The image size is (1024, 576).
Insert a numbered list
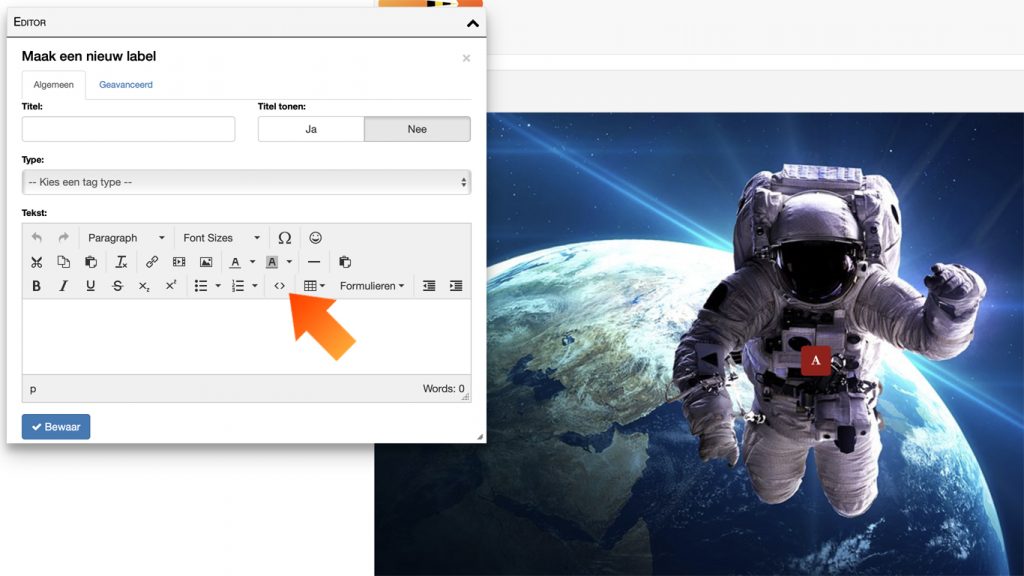coord(238,286)
